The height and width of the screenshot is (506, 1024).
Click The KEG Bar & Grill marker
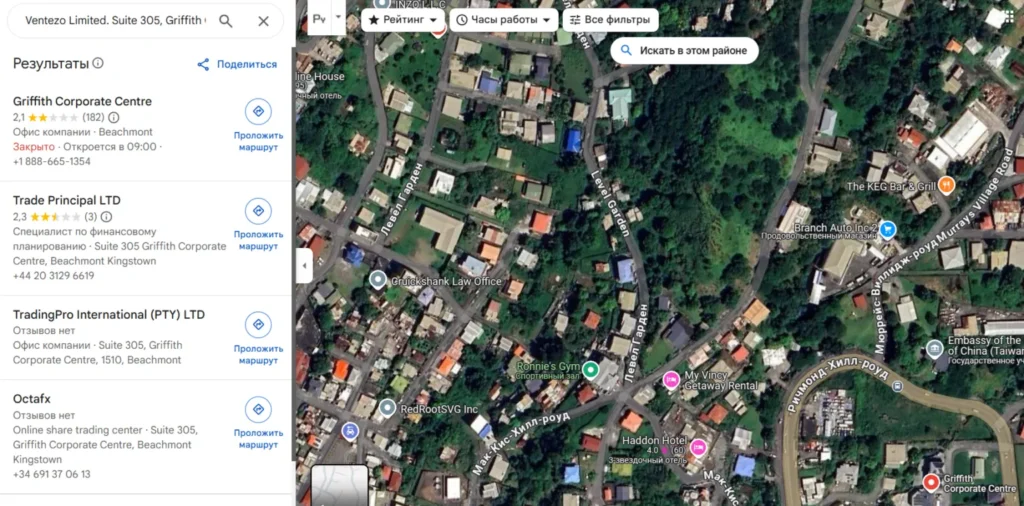[x=946, y=185]
